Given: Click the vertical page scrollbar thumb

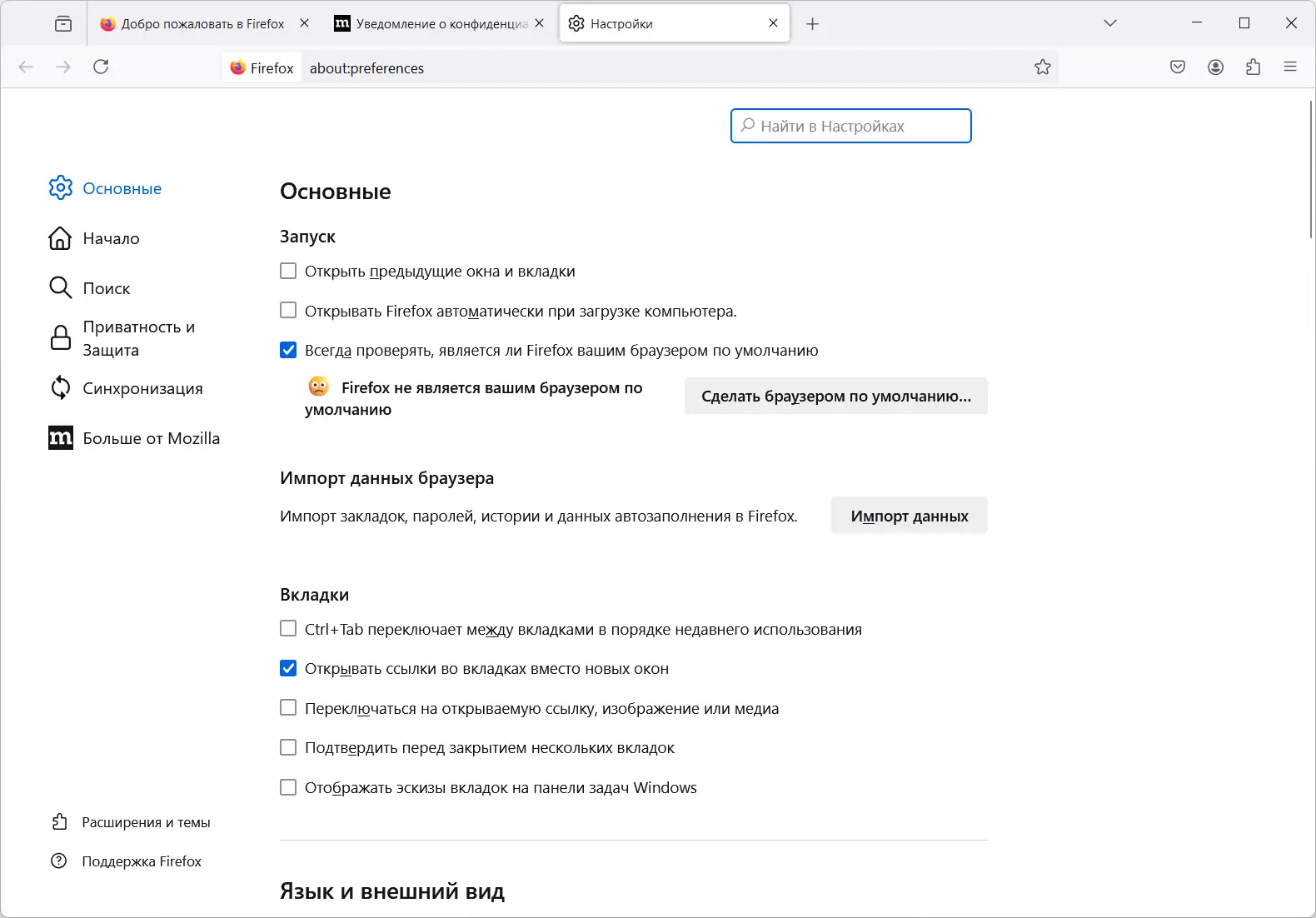Looking at the screenshot, I should pyautogui.click(x=1310, y=168).
